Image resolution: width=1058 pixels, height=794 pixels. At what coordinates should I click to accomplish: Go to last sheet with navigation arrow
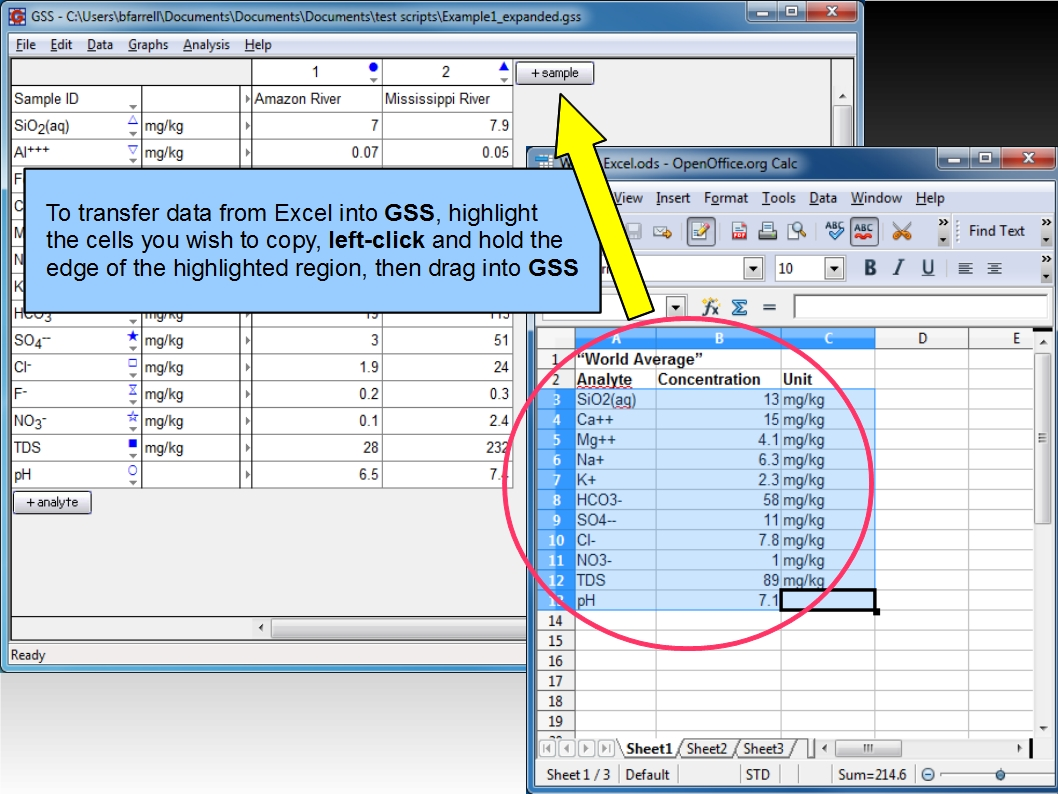pyautogui.click(x=606, y=748)
